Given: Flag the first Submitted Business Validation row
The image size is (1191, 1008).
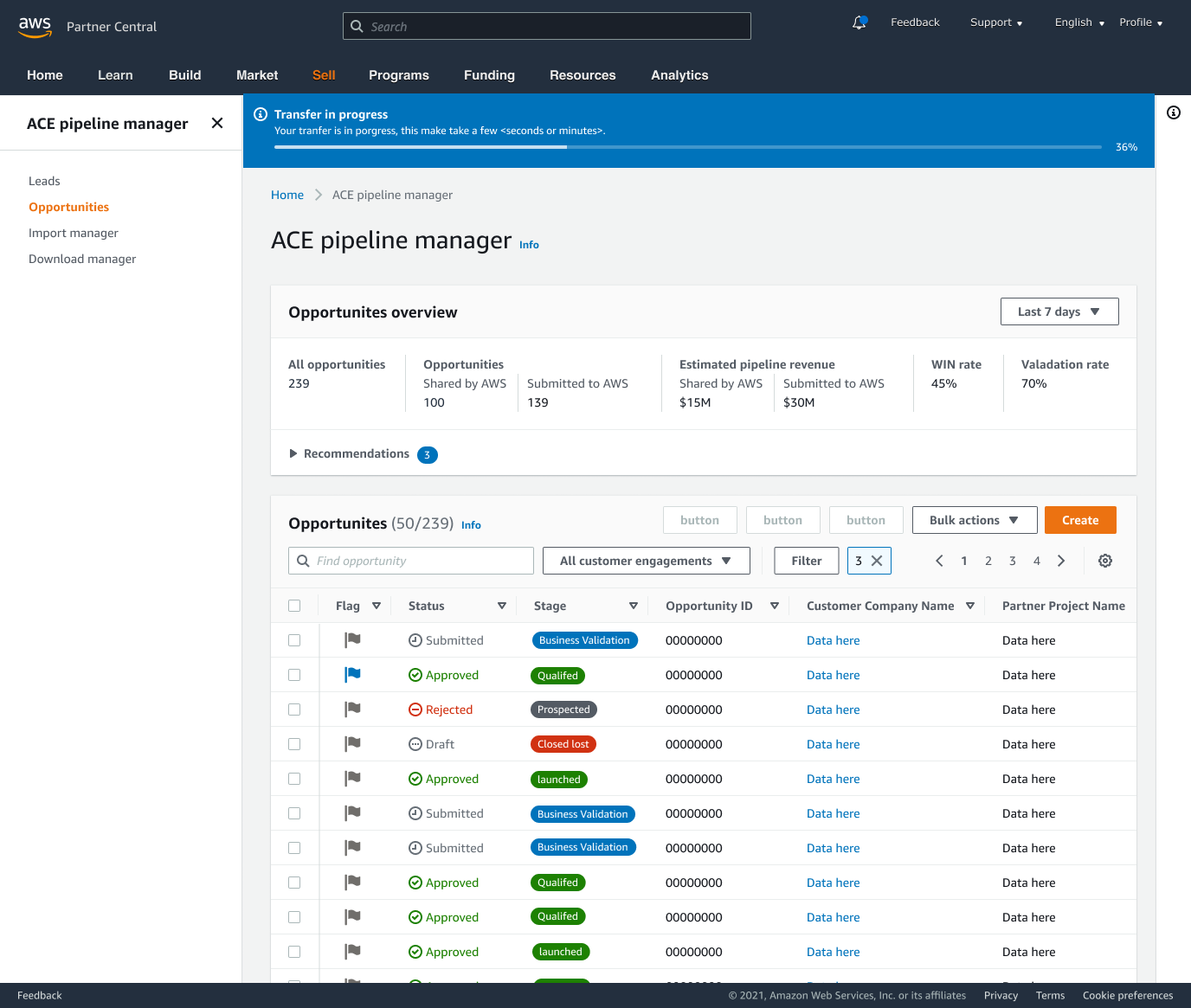Looking at the screenshot, I should (352, 639).
